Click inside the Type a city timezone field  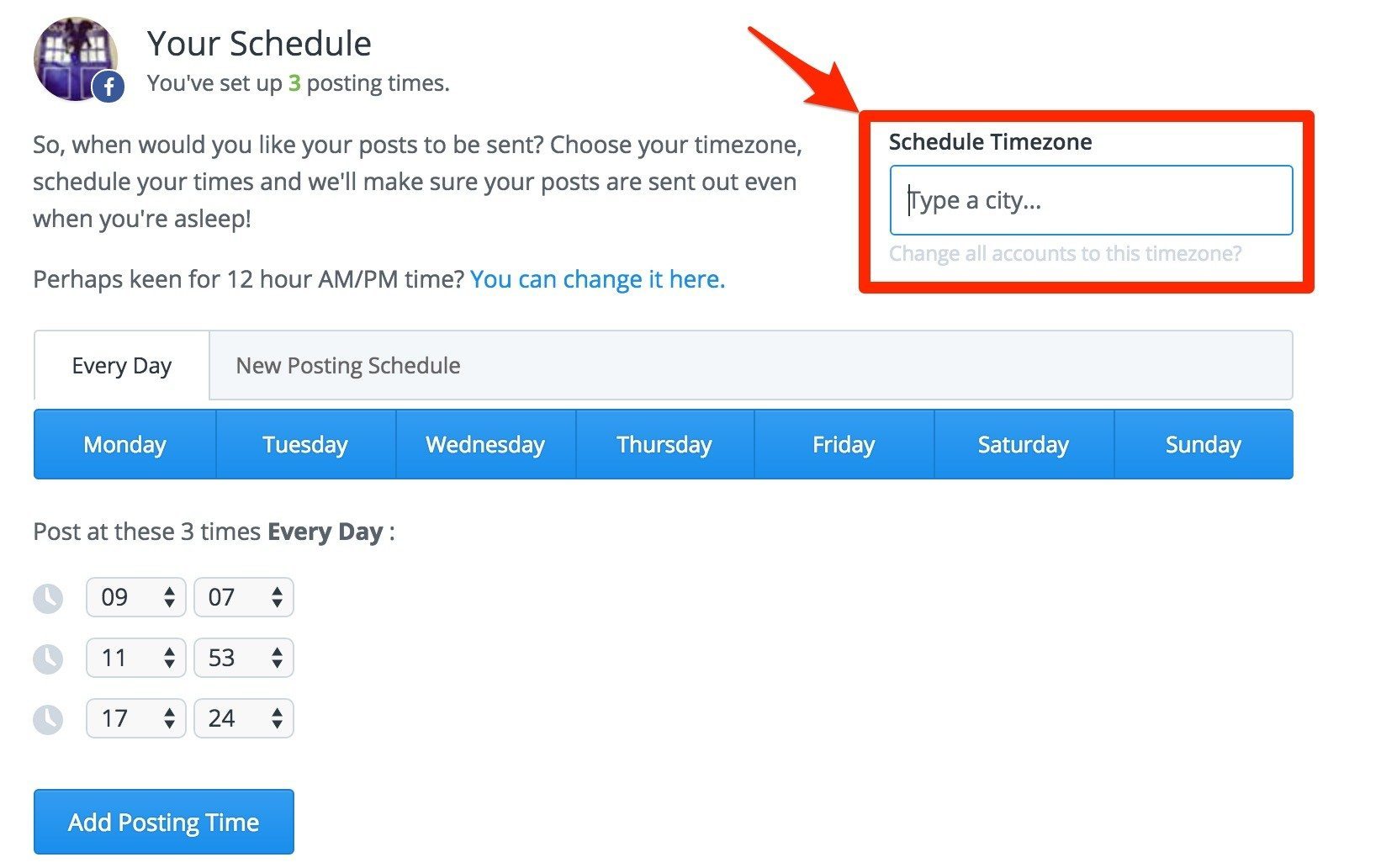tap(1089, 200)
